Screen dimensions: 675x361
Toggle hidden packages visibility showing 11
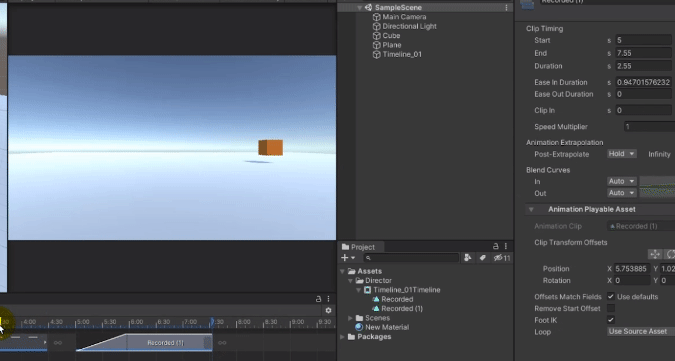click(502, 258)
